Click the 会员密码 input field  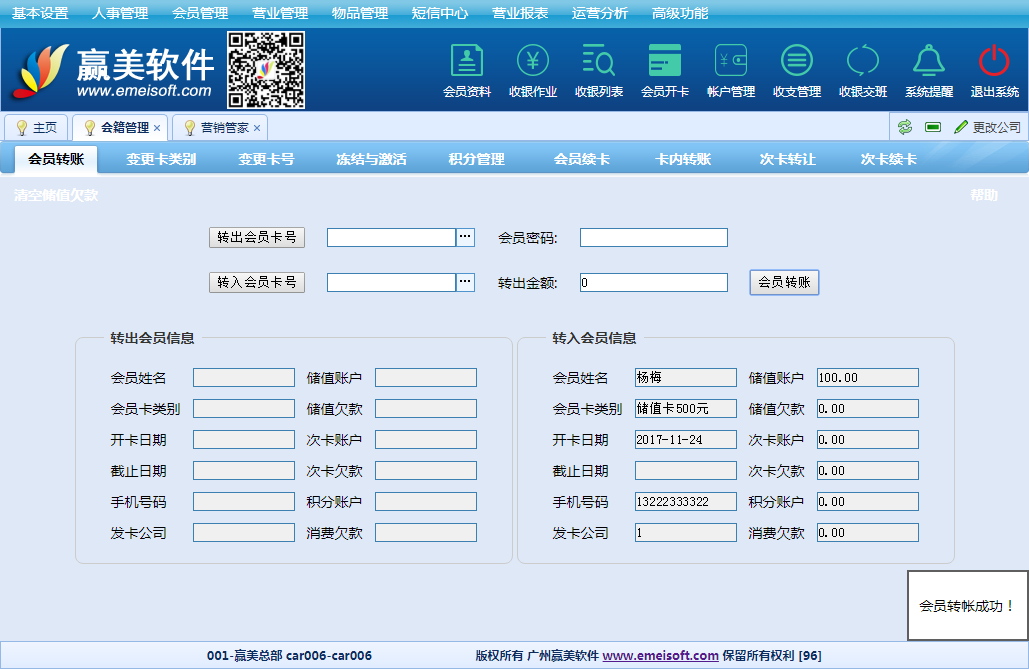tap(653, 237)
